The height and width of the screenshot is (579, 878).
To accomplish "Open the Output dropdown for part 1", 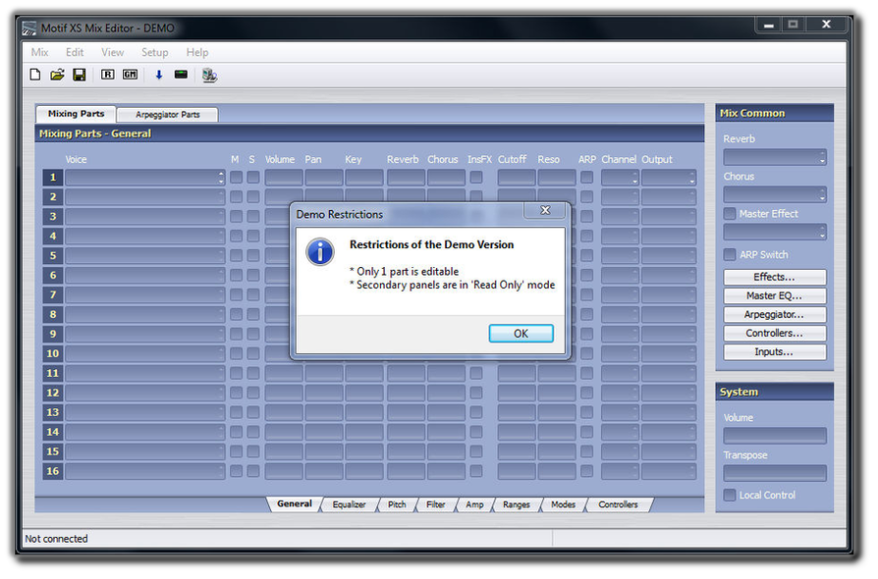I will (x=669, y=178).
